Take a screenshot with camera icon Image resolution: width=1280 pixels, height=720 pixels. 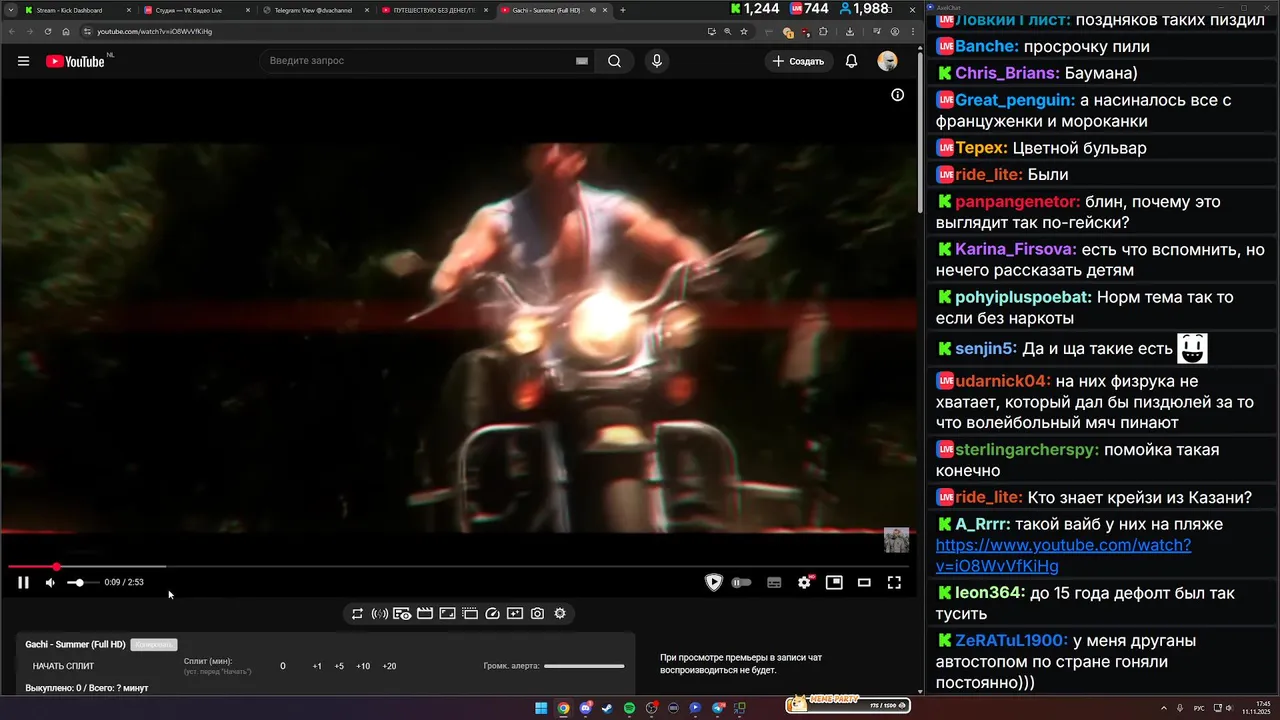click(537, 613)
